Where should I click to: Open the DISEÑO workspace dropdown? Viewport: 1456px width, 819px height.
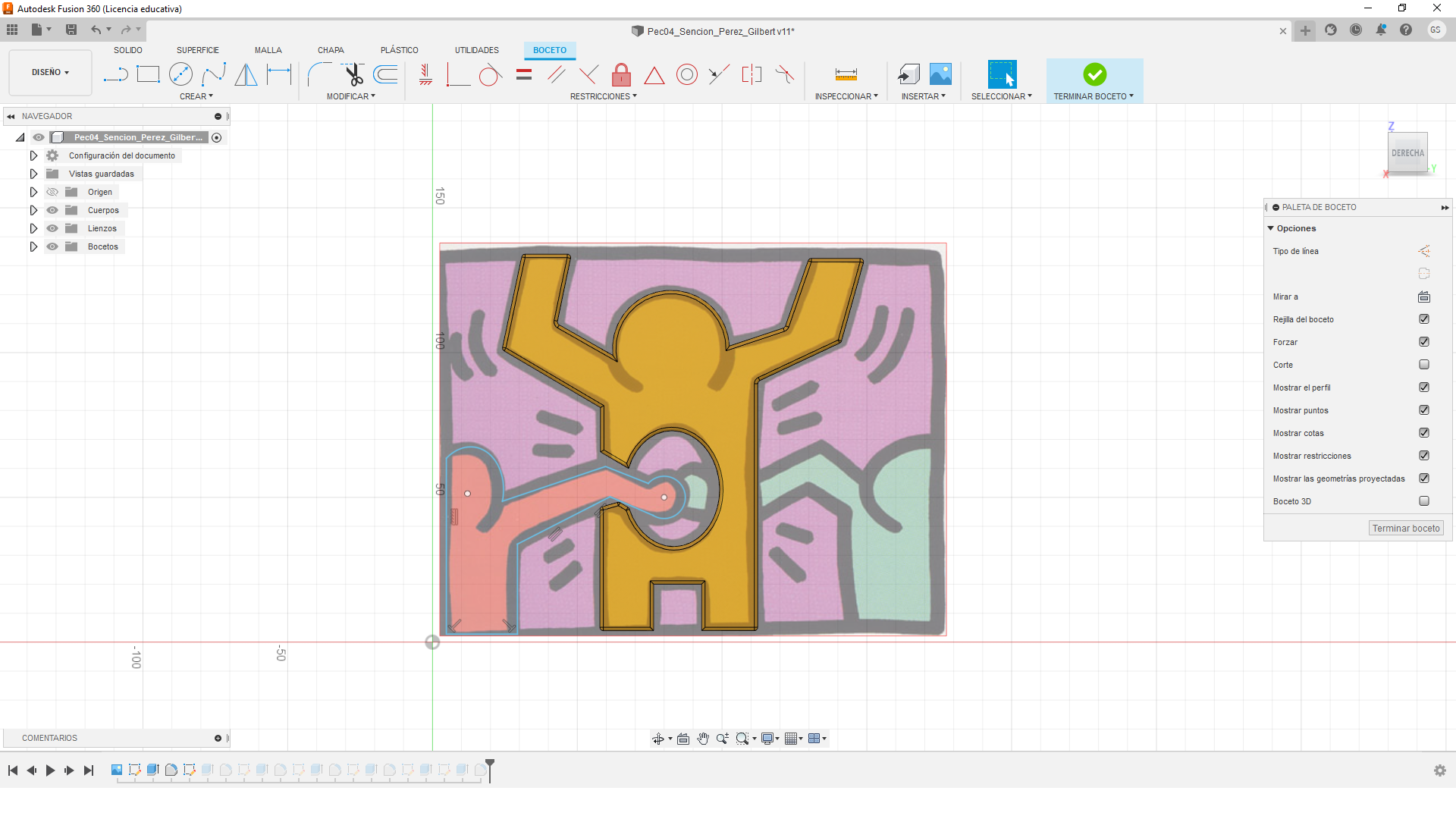tap(50, 73)
